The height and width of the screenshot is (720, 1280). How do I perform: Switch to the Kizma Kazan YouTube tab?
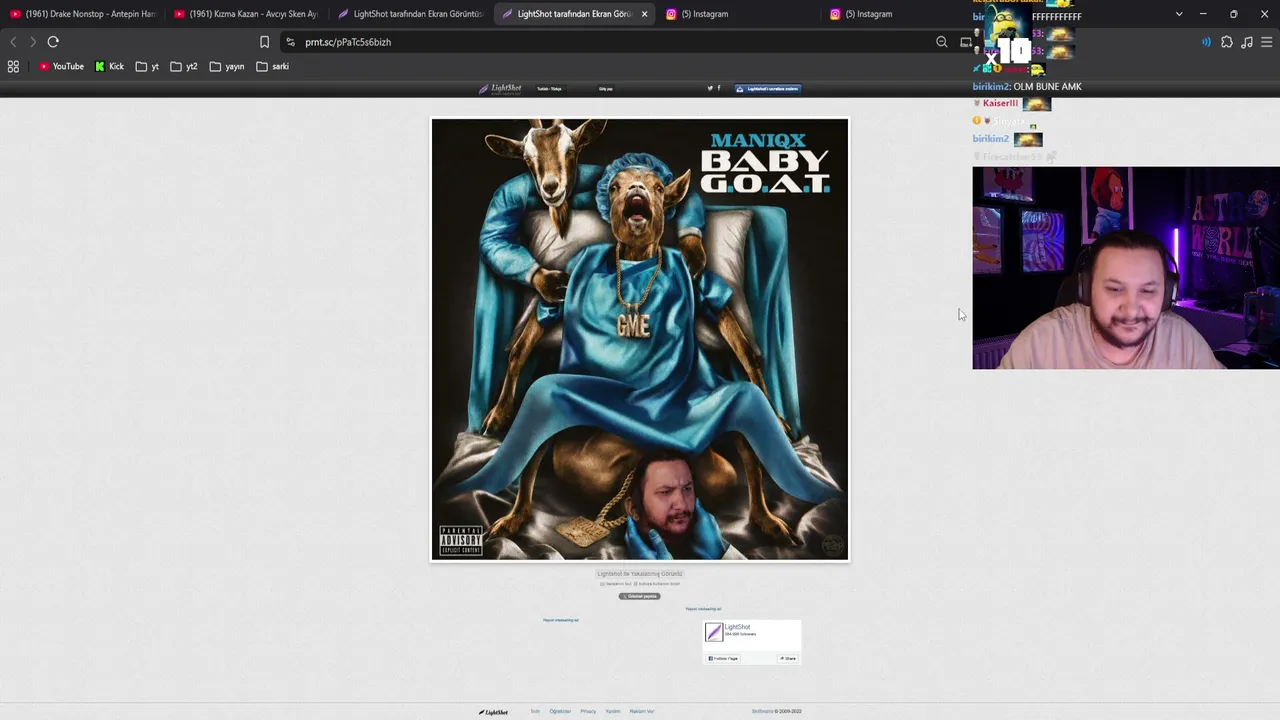click(x=246, y=14)
